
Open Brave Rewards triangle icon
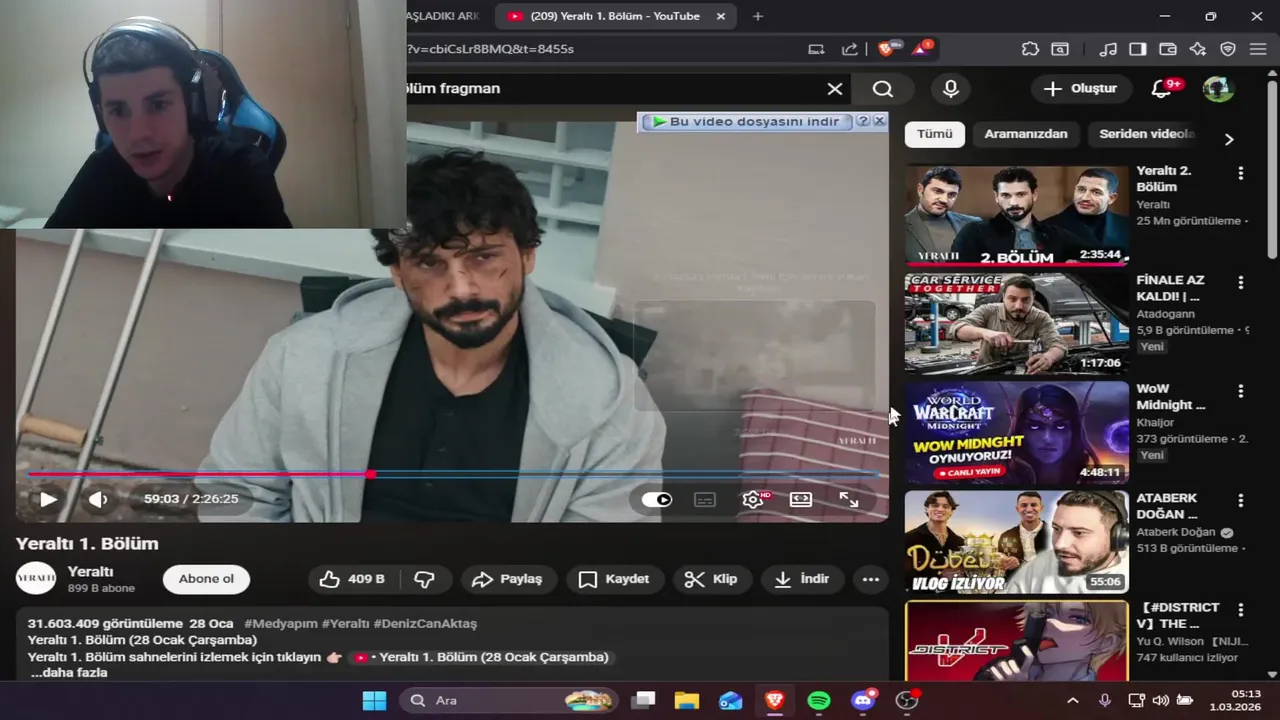coord(920,49)
